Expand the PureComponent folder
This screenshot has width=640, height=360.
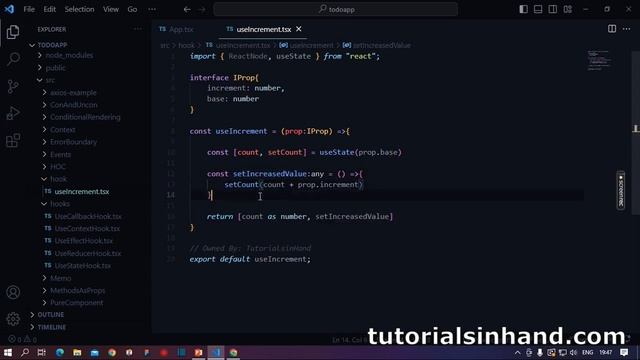point(76,303)
